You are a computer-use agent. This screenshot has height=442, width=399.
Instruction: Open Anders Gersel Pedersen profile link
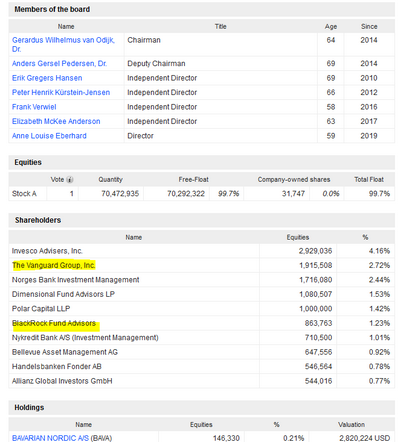(59, 63)
